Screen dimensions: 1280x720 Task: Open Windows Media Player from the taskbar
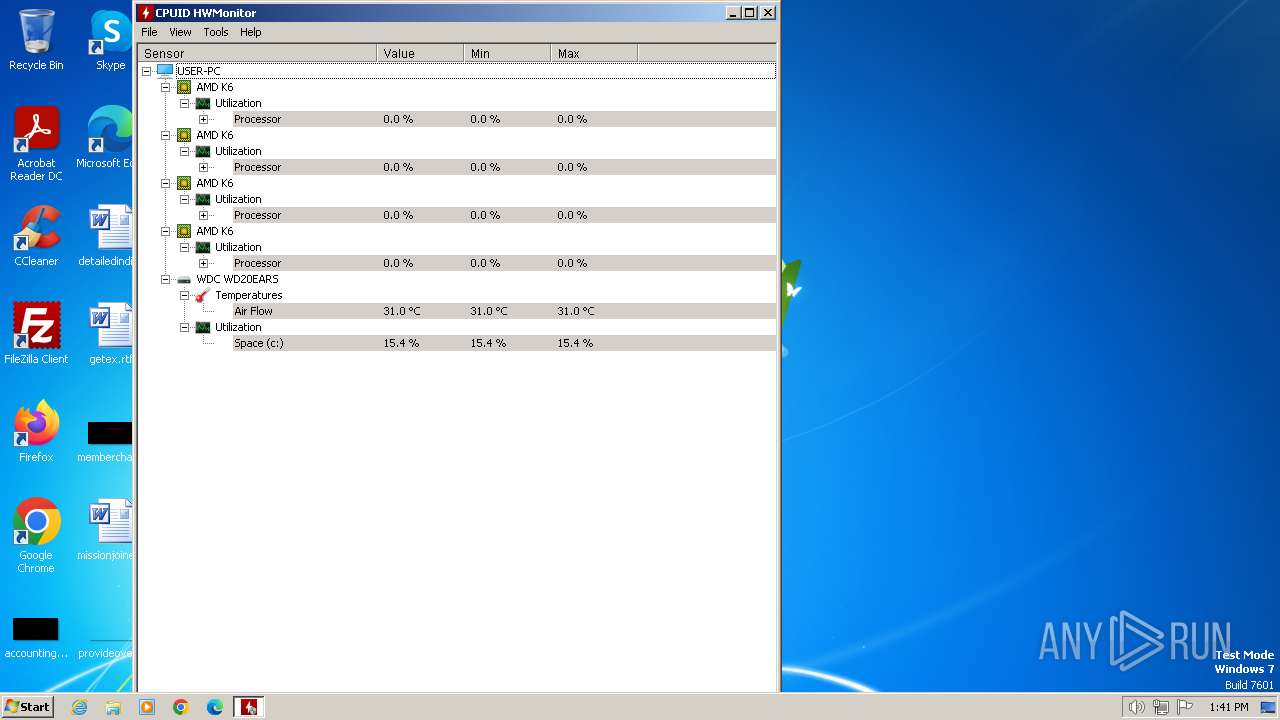(x=147, y=707)
